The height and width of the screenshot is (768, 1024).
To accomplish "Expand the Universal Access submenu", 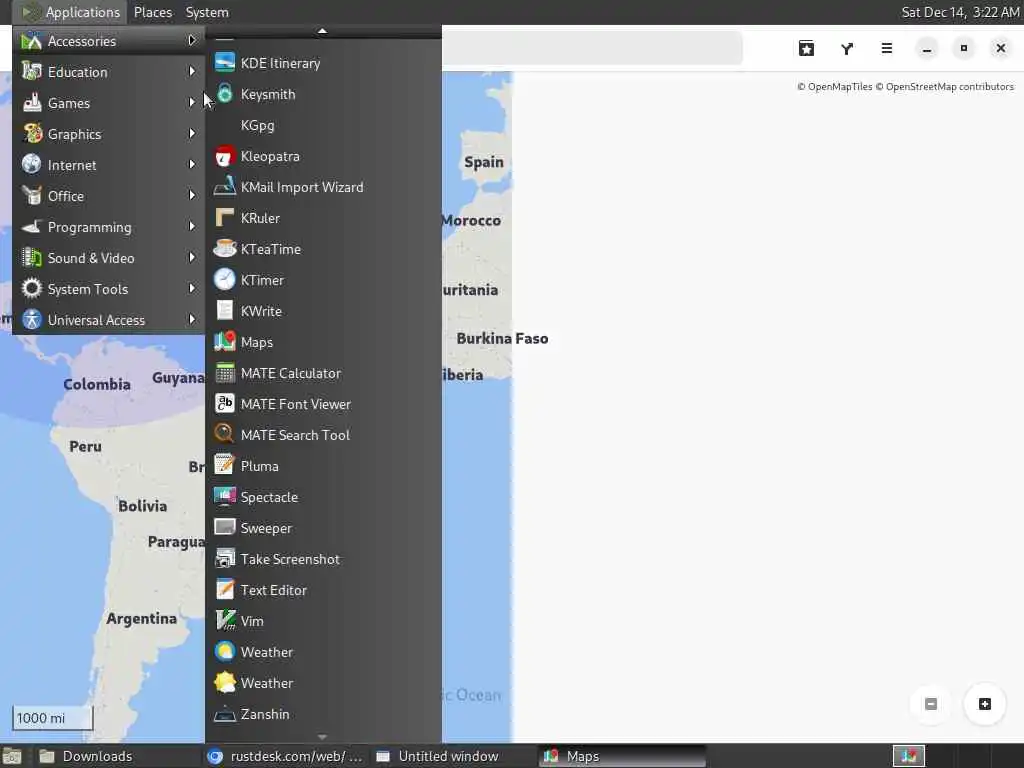I will pyautogui.click(x=108, y=320).
